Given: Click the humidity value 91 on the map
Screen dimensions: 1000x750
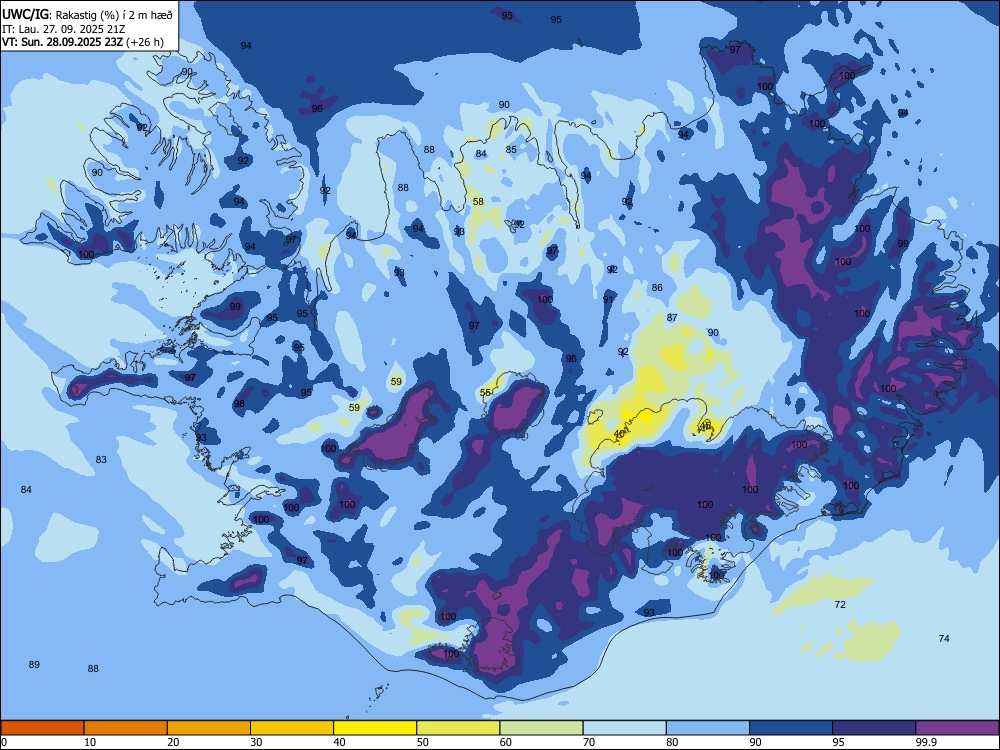Looking at the screenshot, I should point(608,300).
